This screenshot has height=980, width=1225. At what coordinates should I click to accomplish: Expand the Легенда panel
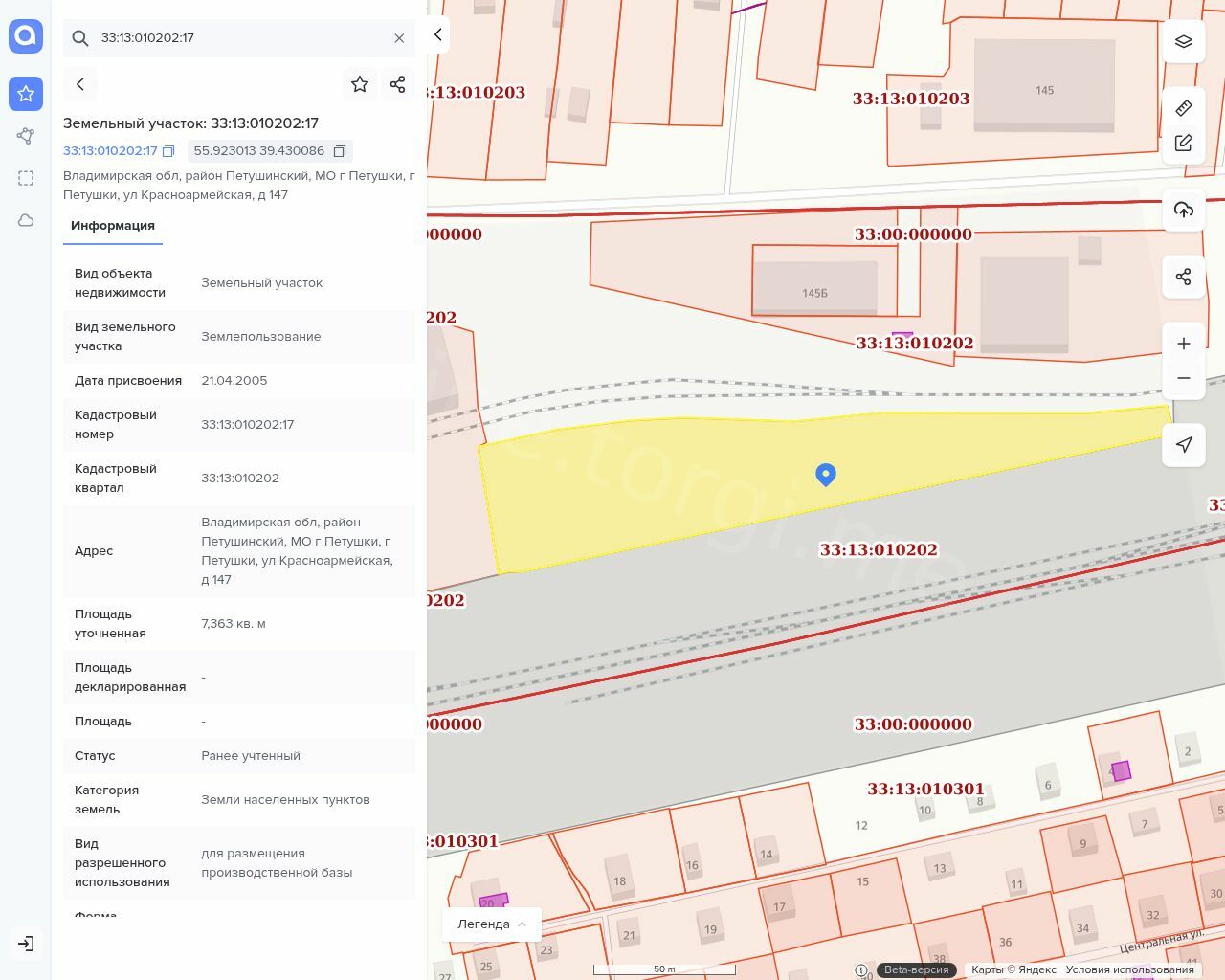click(492, 924)
